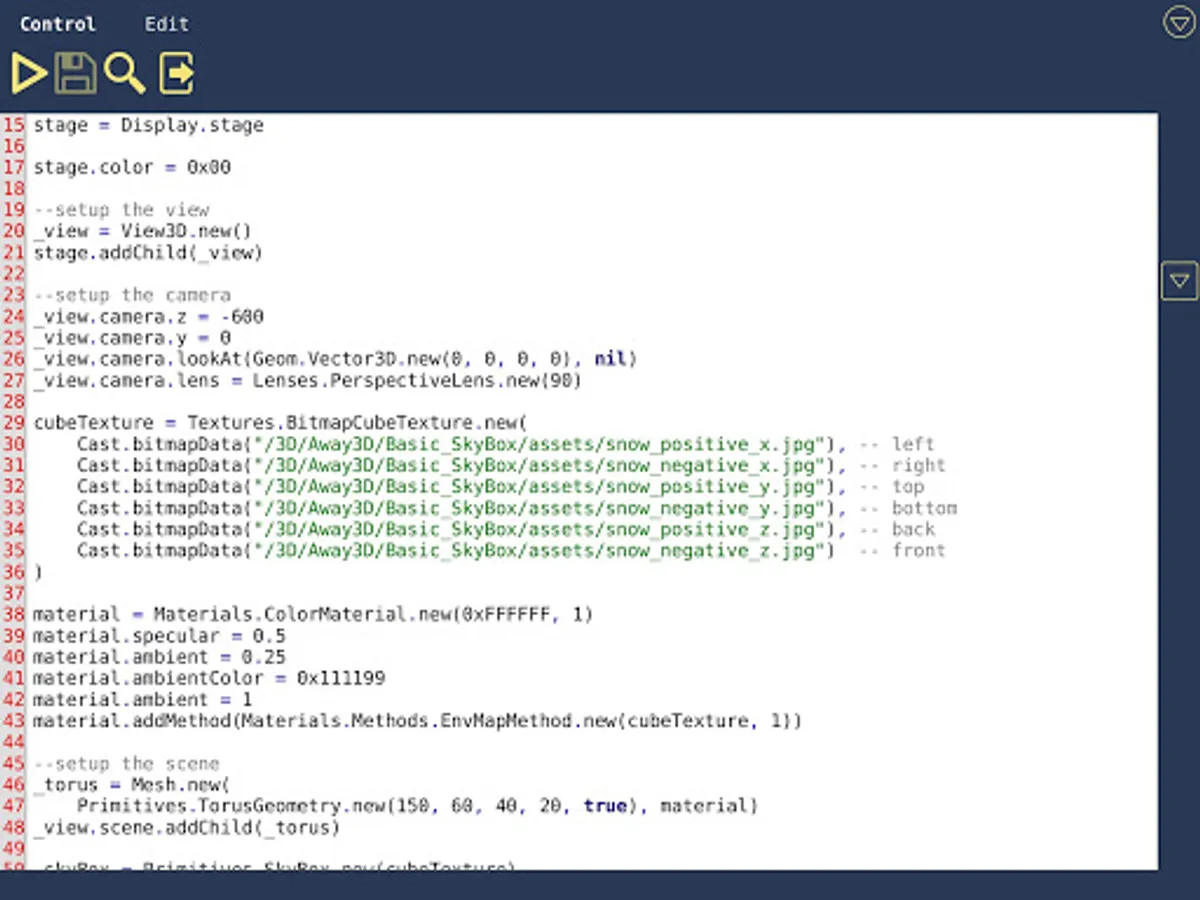Click the '--setup the view' comment
Viewport: 1200px width, 900px height.
121,210
